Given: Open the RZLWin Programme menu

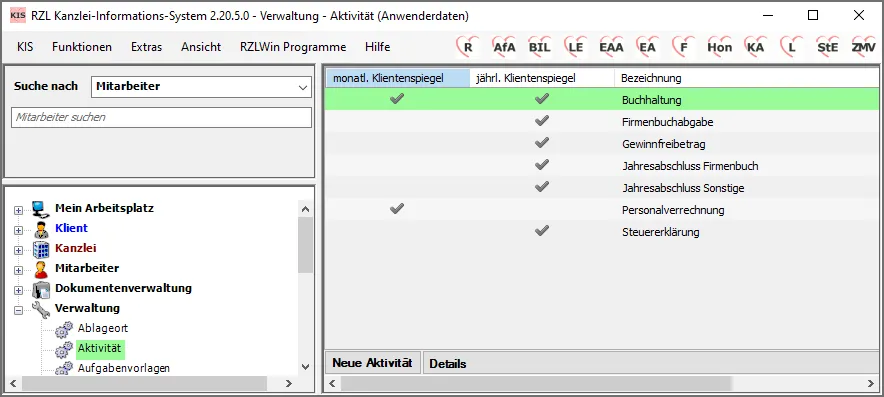Looking at the screenshot, I should [x=293, y=47].
